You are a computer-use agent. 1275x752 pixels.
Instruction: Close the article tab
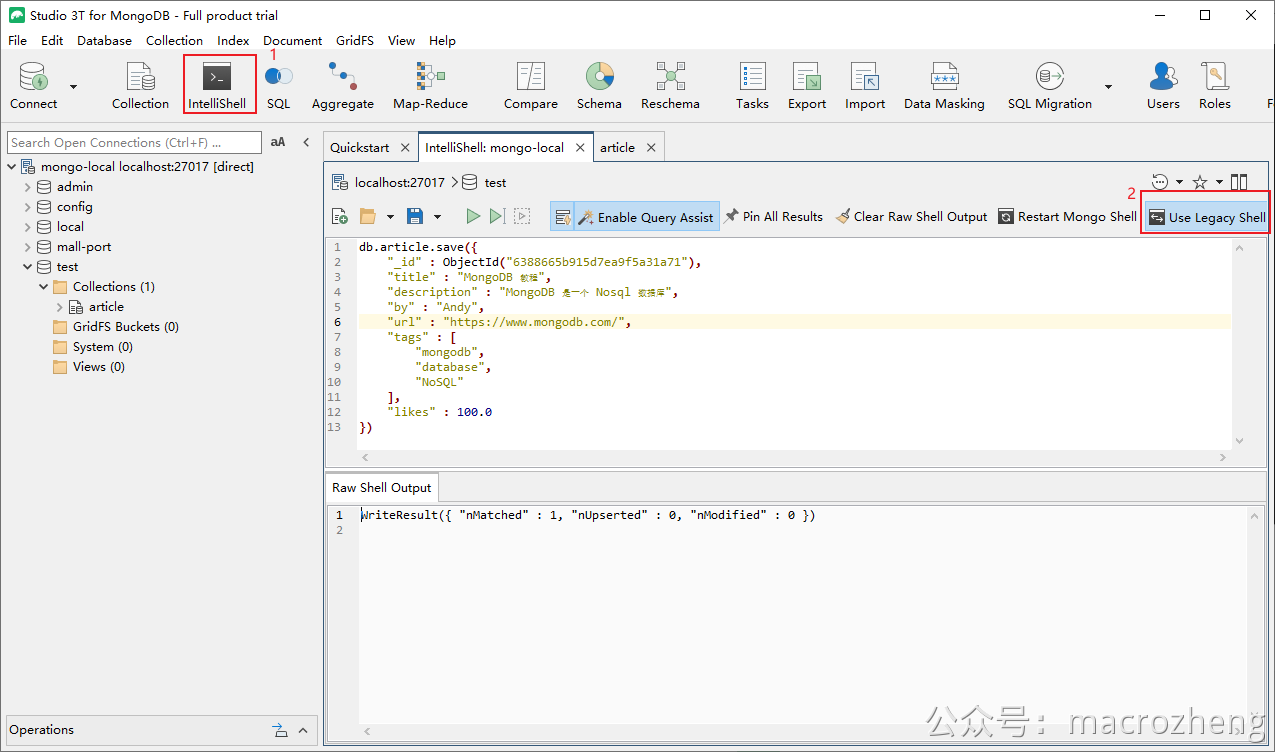(651, 147)
